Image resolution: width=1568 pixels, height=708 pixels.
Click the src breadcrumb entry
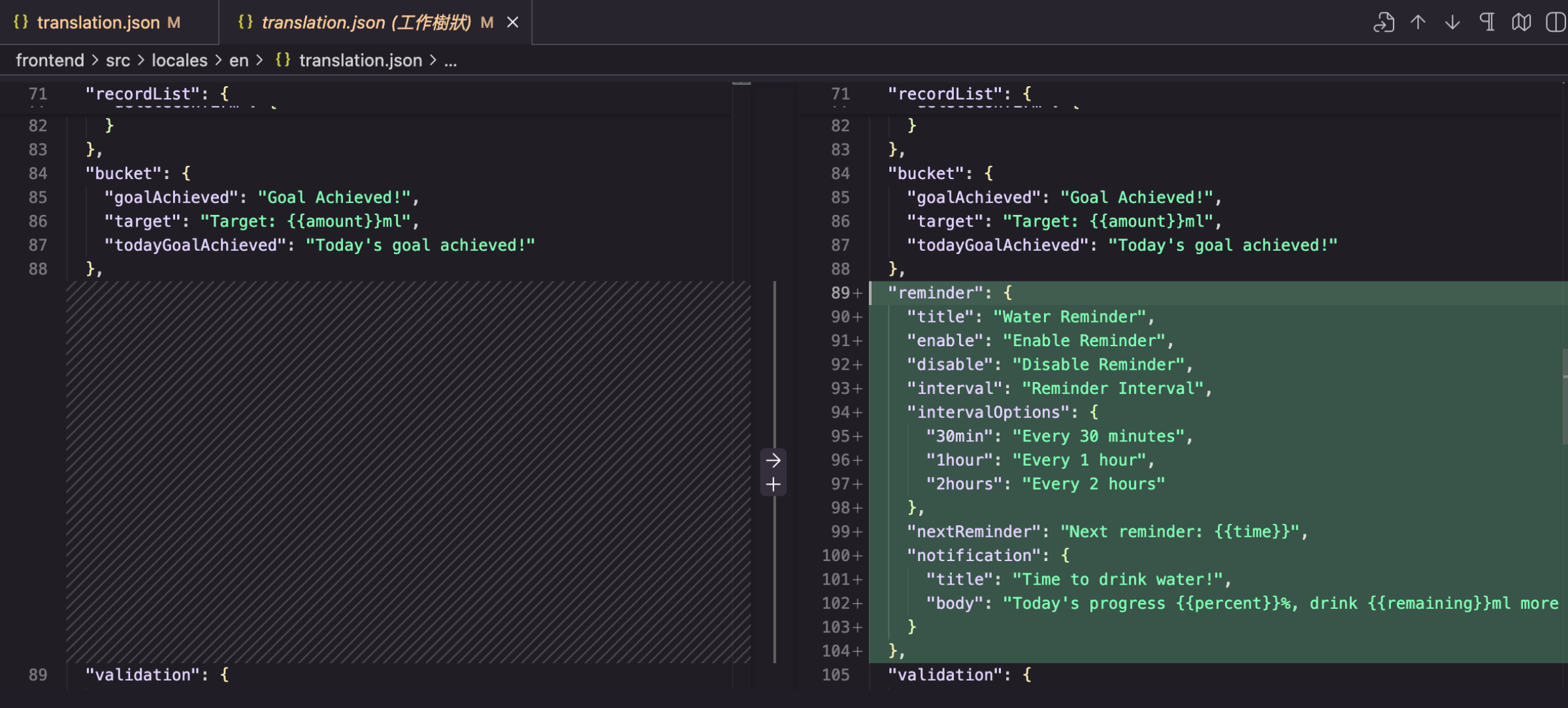click(118, 60)
